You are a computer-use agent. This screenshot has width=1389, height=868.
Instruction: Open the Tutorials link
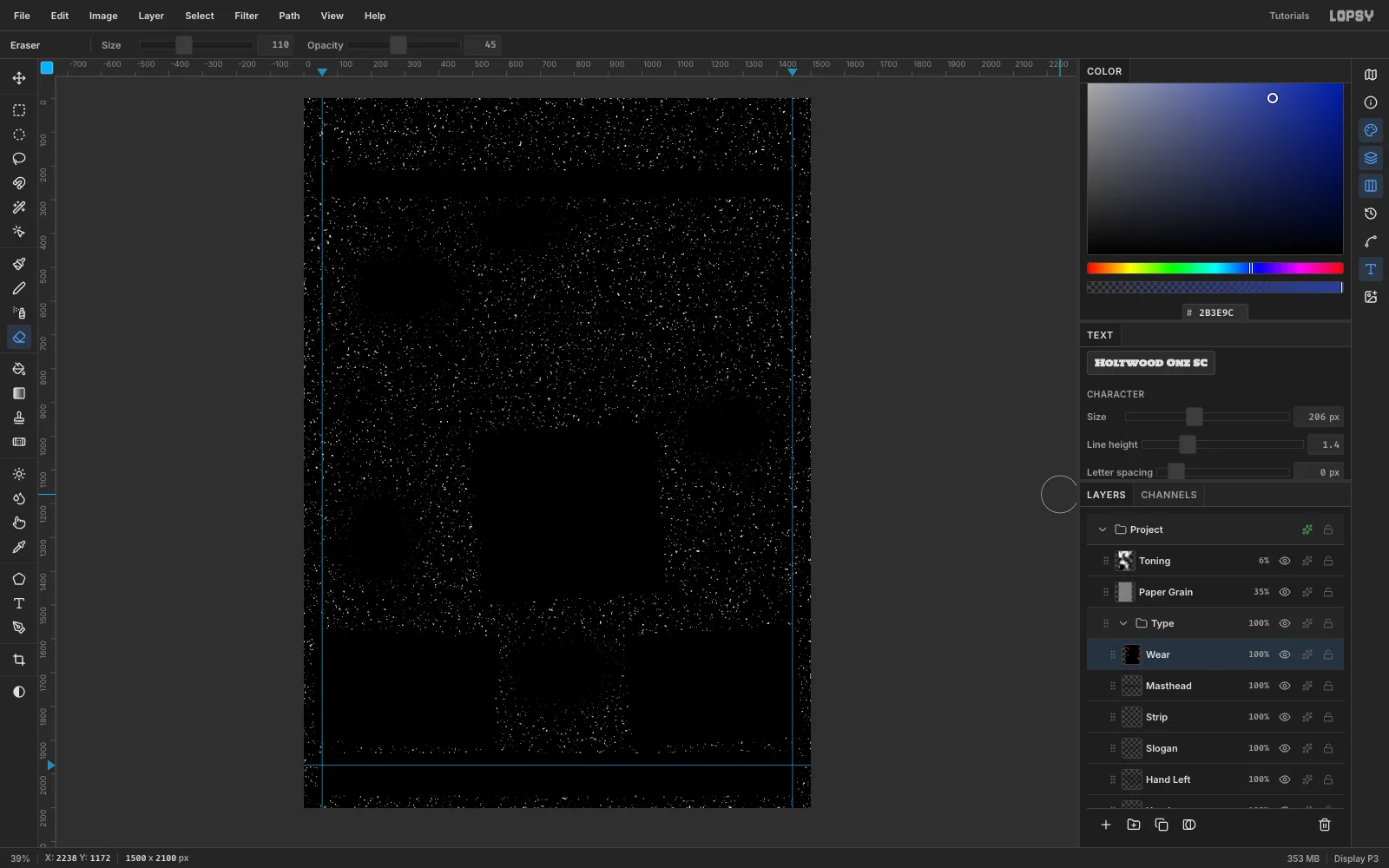[x=1289, y=16]
